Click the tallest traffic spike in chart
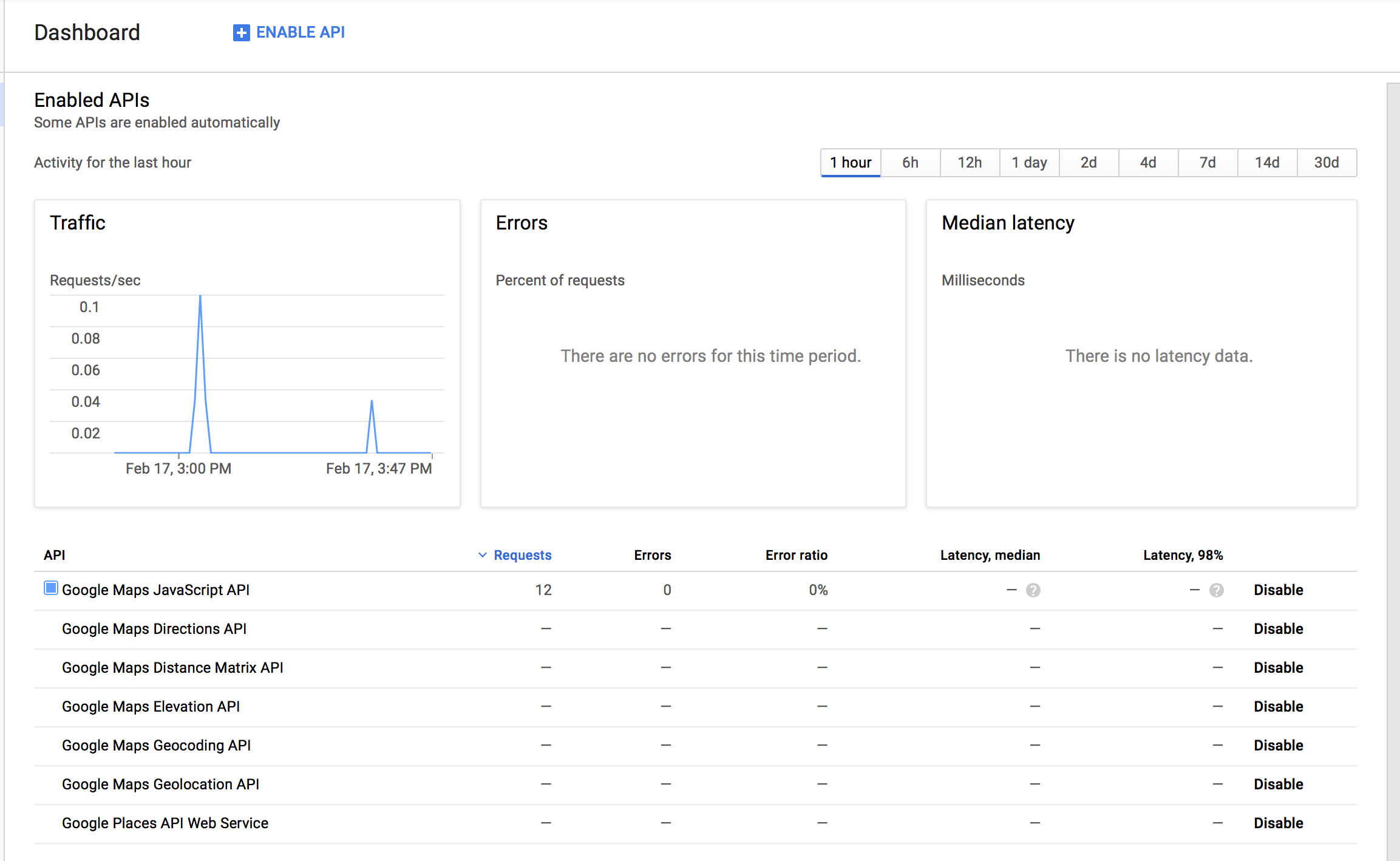Screen dimensions: 1400x861 pos(200,299)
